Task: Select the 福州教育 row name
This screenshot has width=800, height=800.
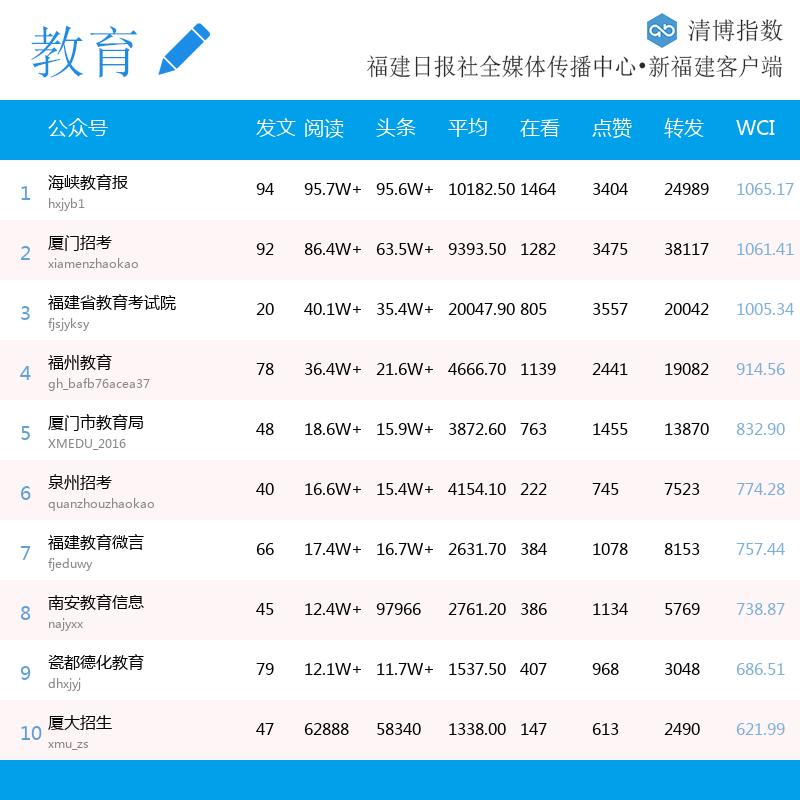Action: coord(80,363)
